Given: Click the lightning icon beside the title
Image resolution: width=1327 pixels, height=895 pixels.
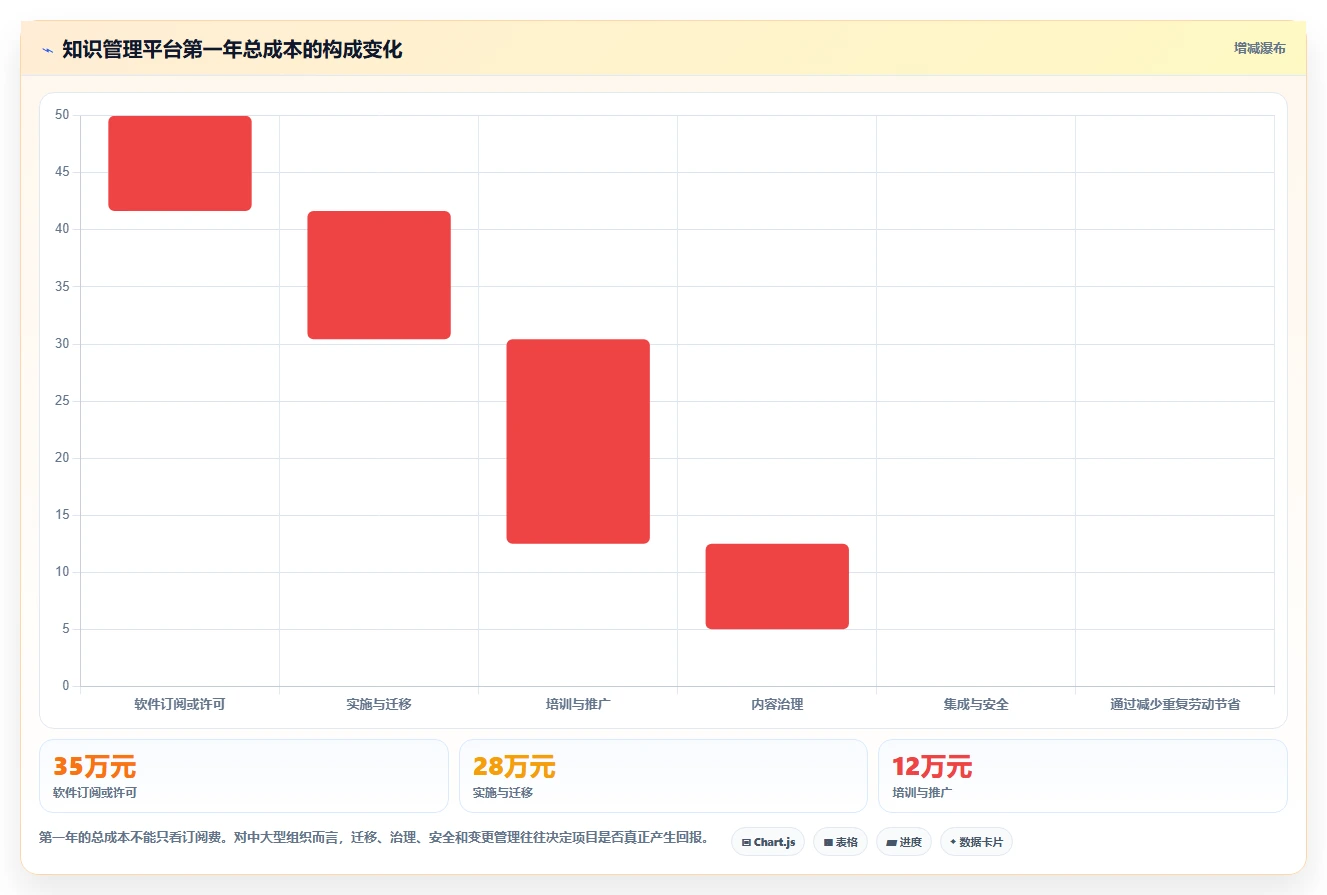Looking at the screenshot, I should [x=47, y=50].
